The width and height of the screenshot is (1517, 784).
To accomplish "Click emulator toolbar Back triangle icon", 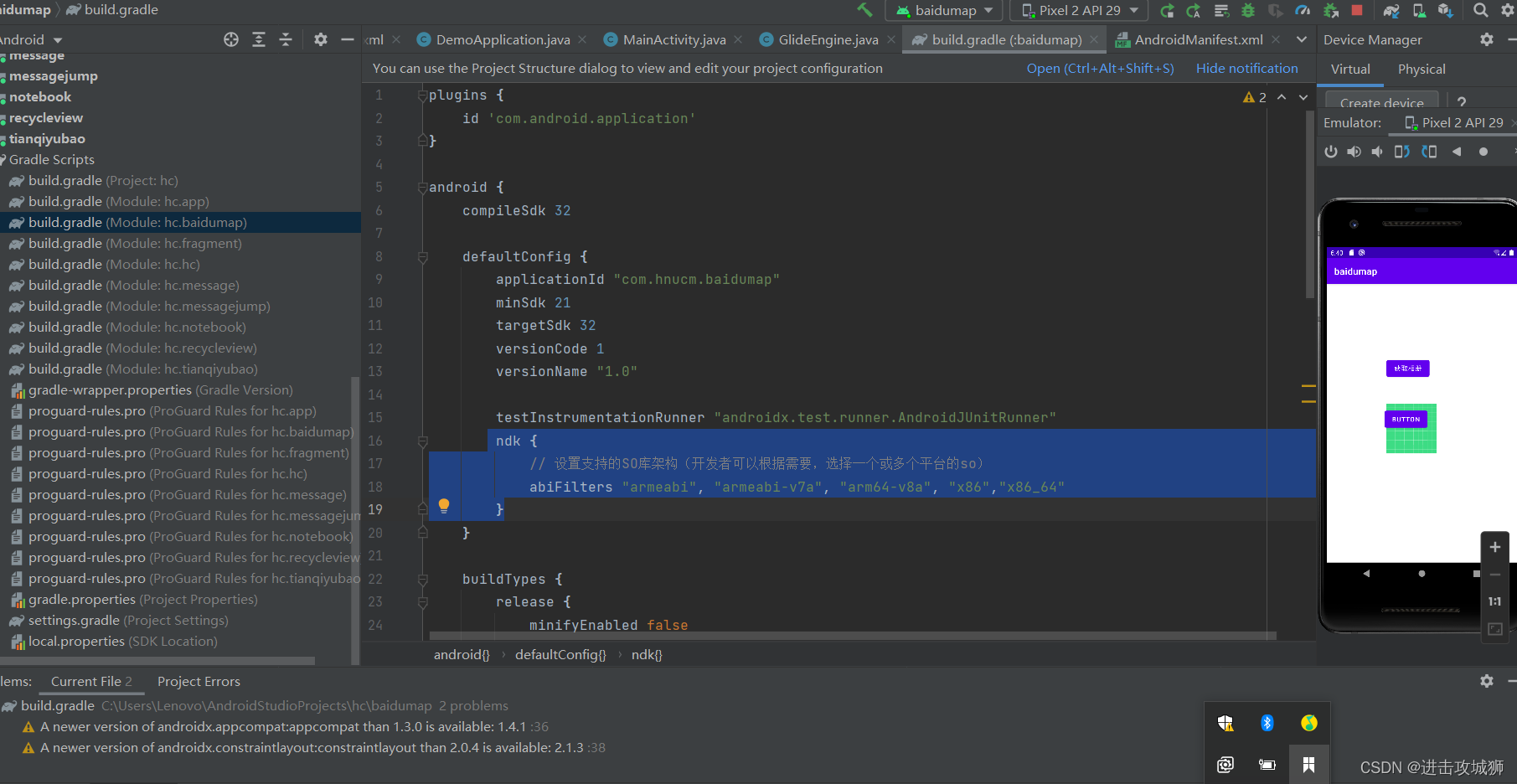I will point(1457,152).
